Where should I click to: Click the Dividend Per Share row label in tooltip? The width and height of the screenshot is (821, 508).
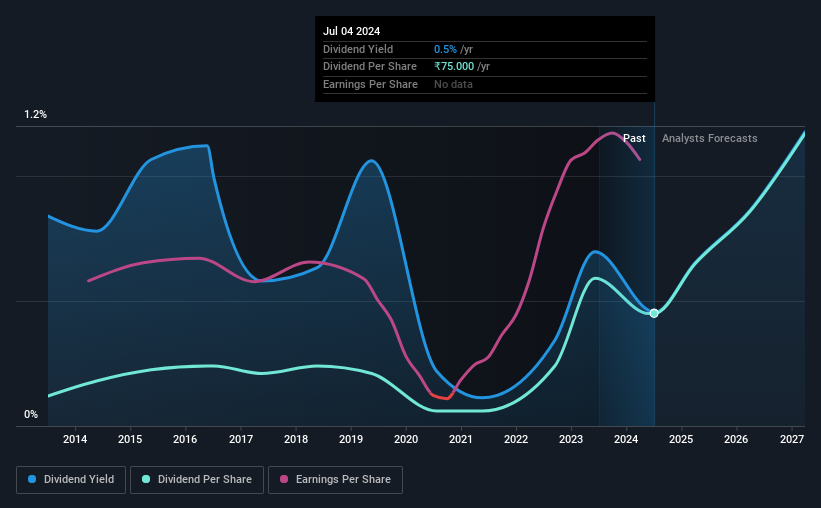(370, 67)
